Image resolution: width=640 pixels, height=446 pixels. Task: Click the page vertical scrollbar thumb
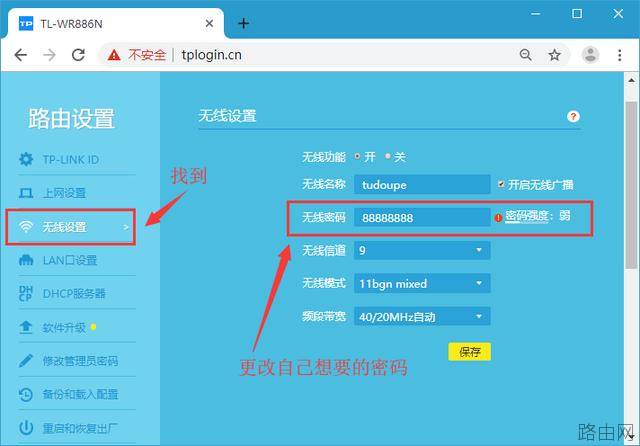(631, 185)
